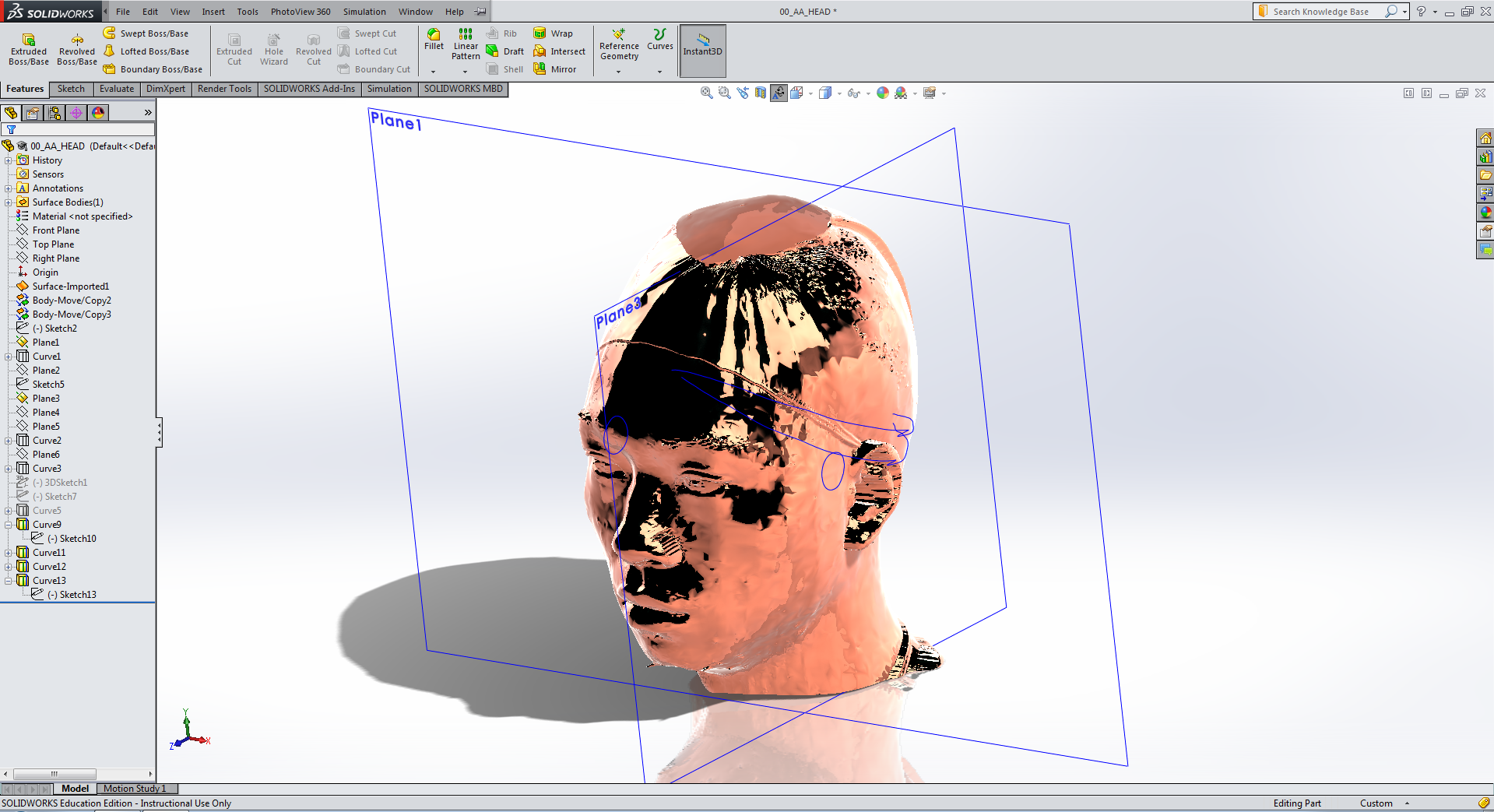Open the Insert menu
The width and height of the screenshot is (1494, 812).
213,12
